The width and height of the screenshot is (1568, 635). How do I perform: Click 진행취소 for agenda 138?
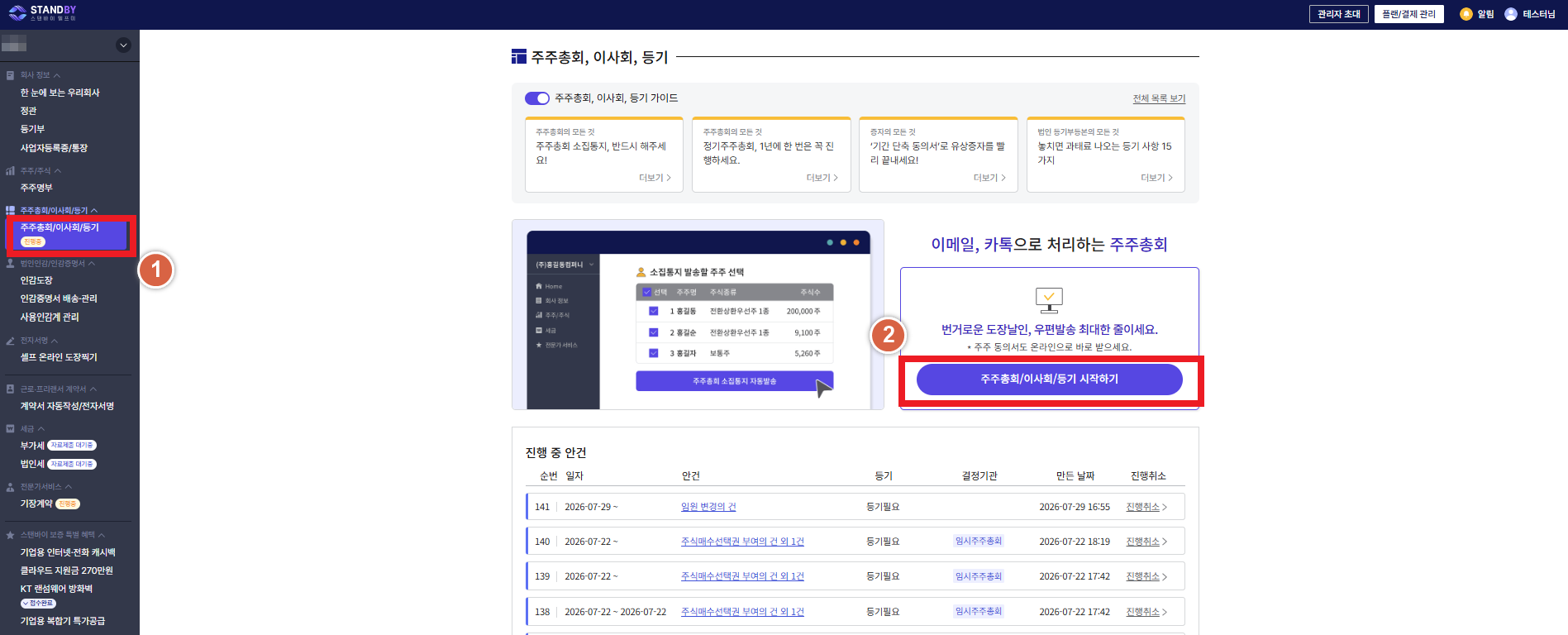point(1146,612)
